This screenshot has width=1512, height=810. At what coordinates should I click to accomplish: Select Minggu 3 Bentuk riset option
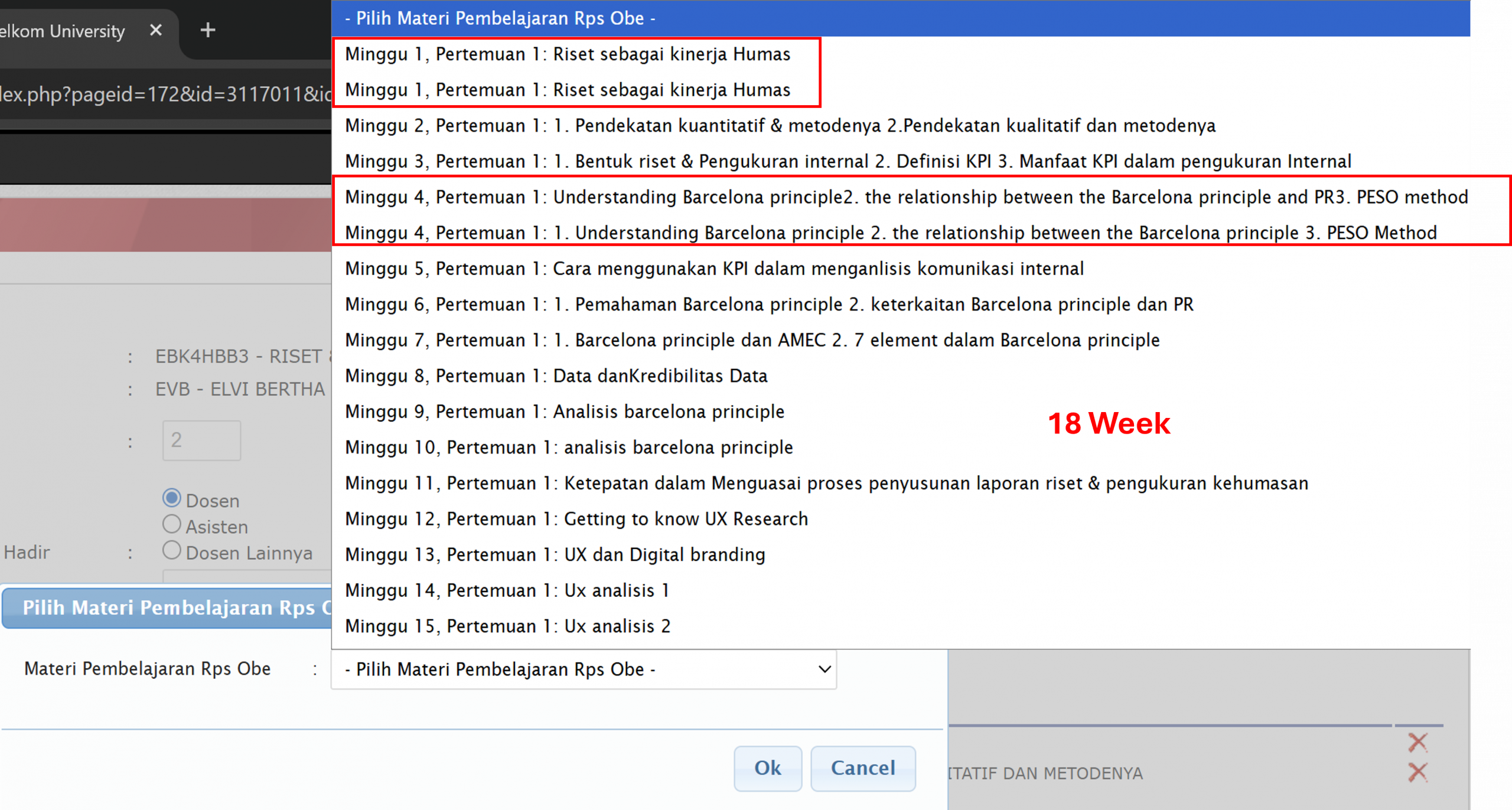(x=901, y=161)
